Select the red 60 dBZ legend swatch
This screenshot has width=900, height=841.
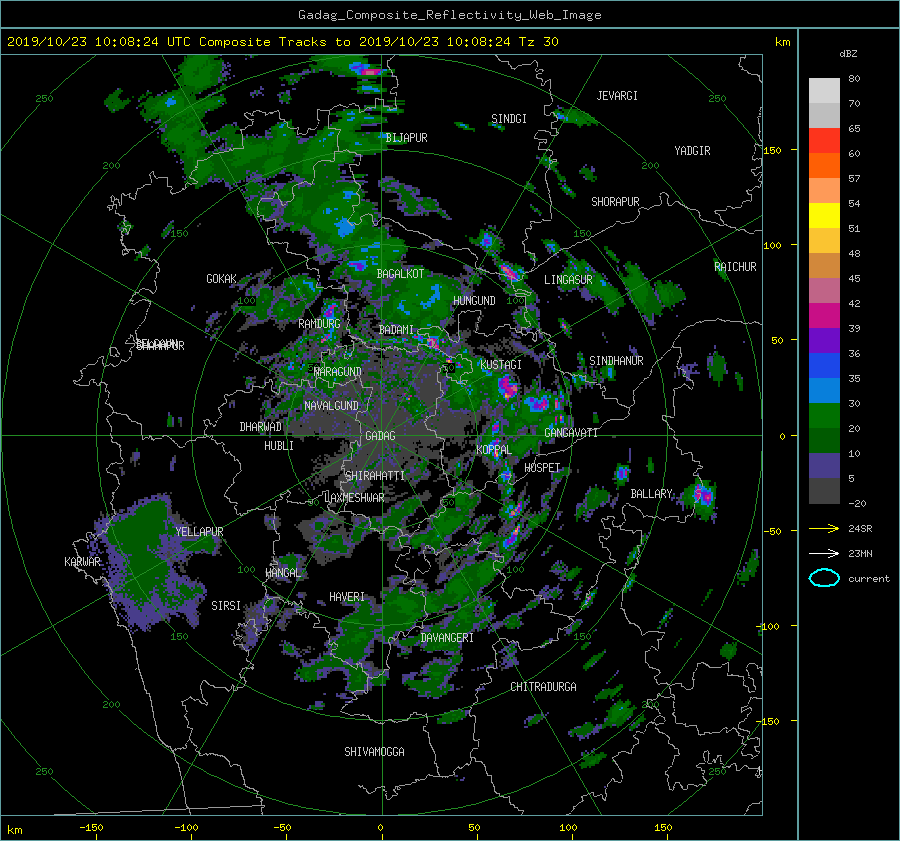pyautogui.click(x=824, y=141)
